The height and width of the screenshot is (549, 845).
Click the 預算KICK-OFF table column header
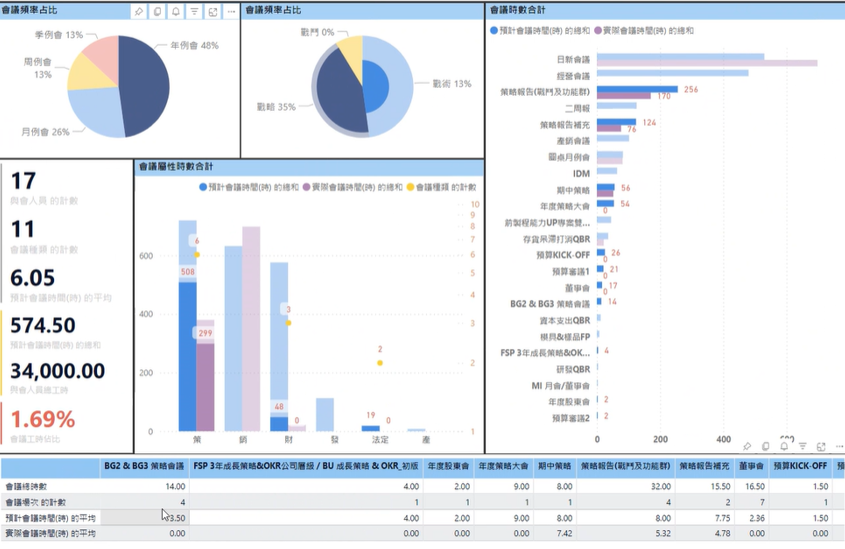tap(800, 465)
